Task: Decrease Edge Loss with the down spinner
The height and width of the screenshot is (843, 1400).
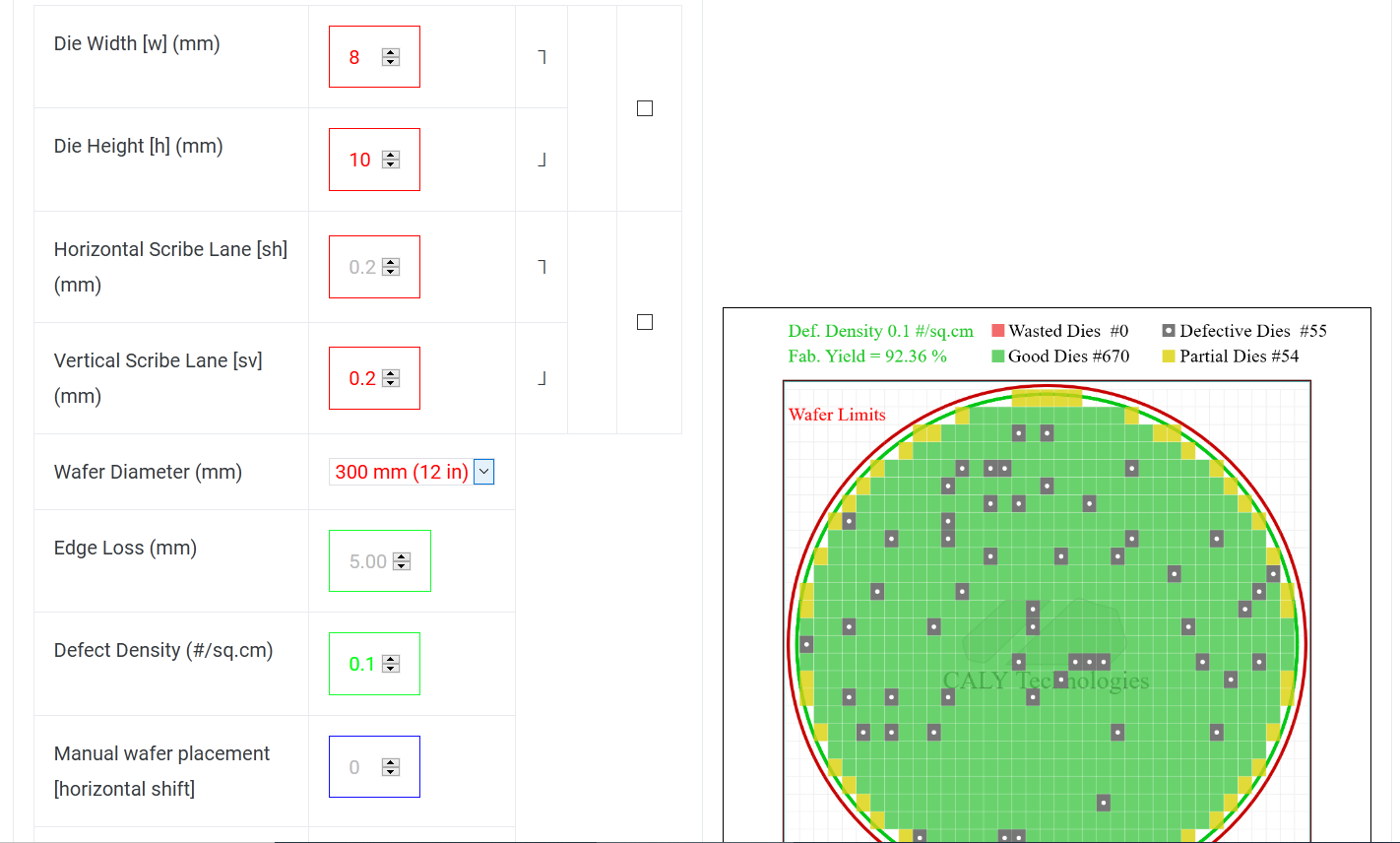Action: pyautogui.click(x=402, y=566)
